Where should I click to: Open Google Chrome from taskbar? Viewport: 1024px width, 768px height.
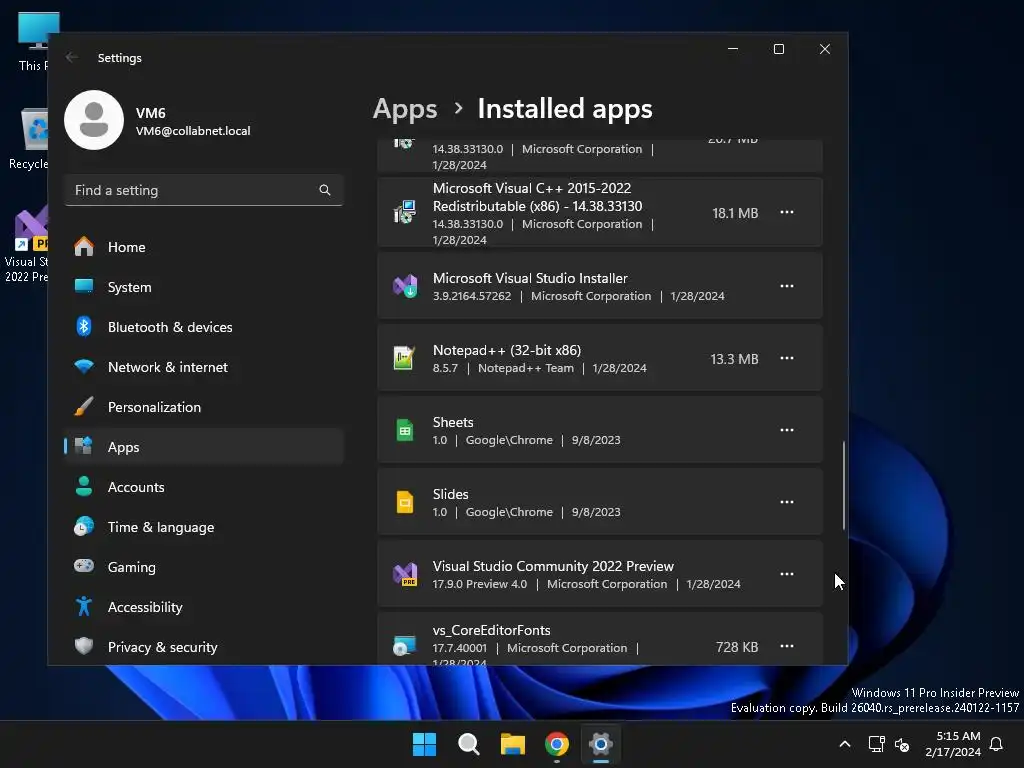[556, 744]
